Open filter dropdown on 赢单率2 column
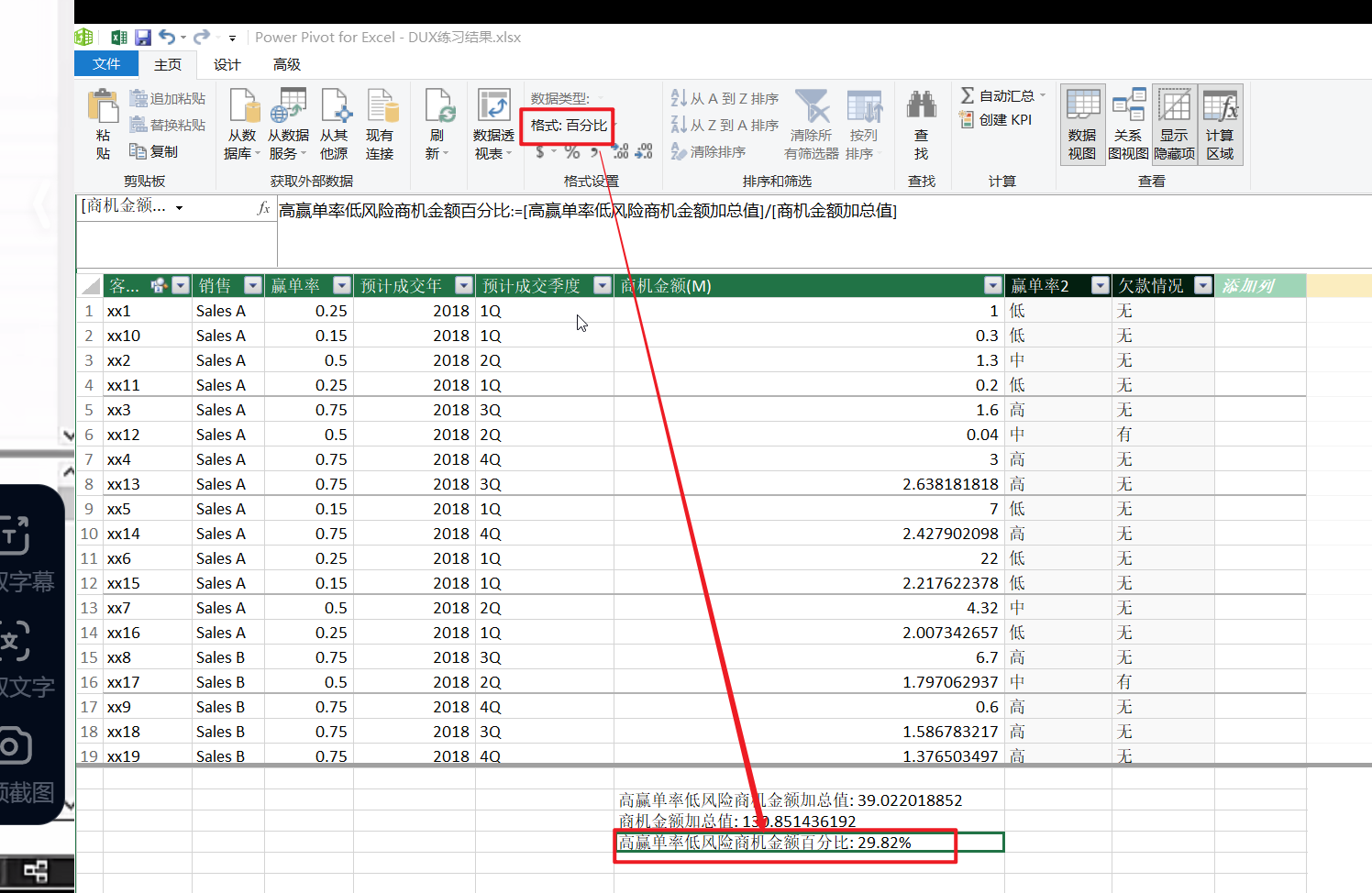Screen dimensions: 1372x893 pyautogui.click(x=1100, y=286)
